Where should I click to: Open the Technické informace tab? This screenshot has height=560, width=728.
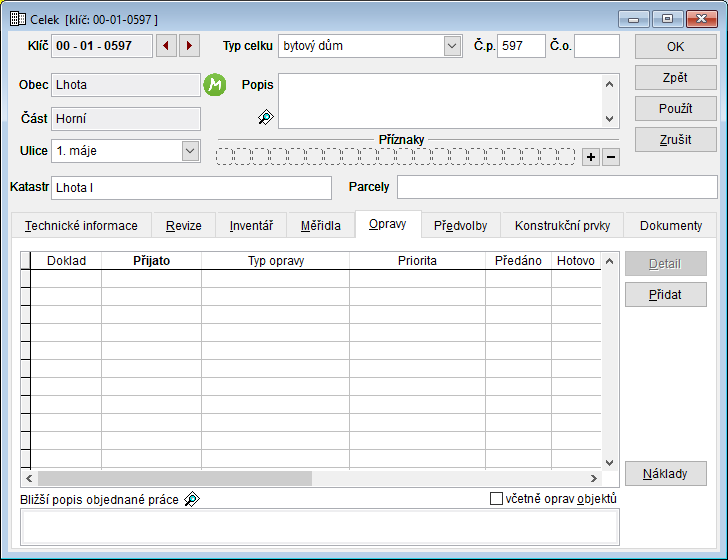coord(81,226)
